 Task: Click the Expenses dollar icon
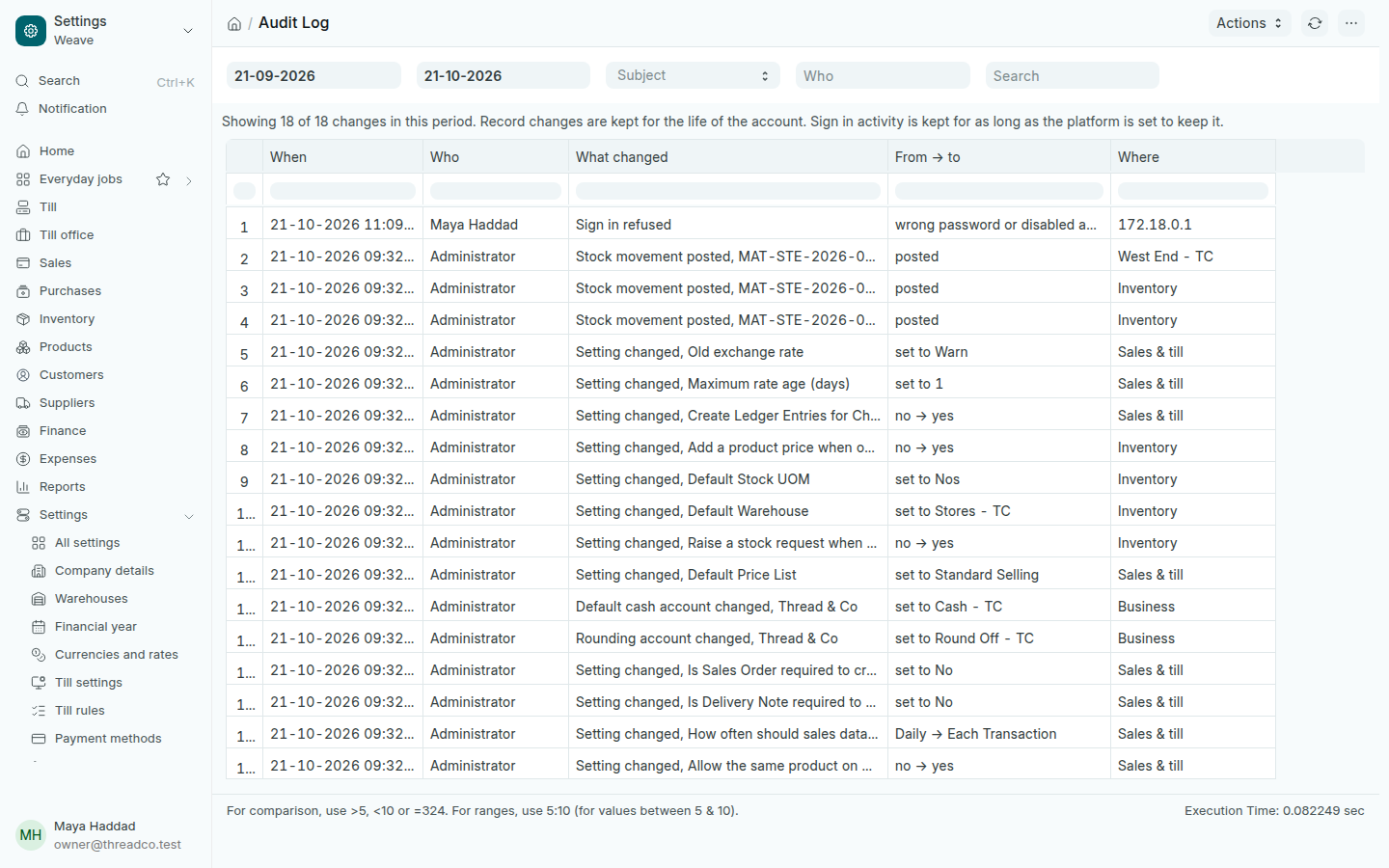click(x=23, y=459)
